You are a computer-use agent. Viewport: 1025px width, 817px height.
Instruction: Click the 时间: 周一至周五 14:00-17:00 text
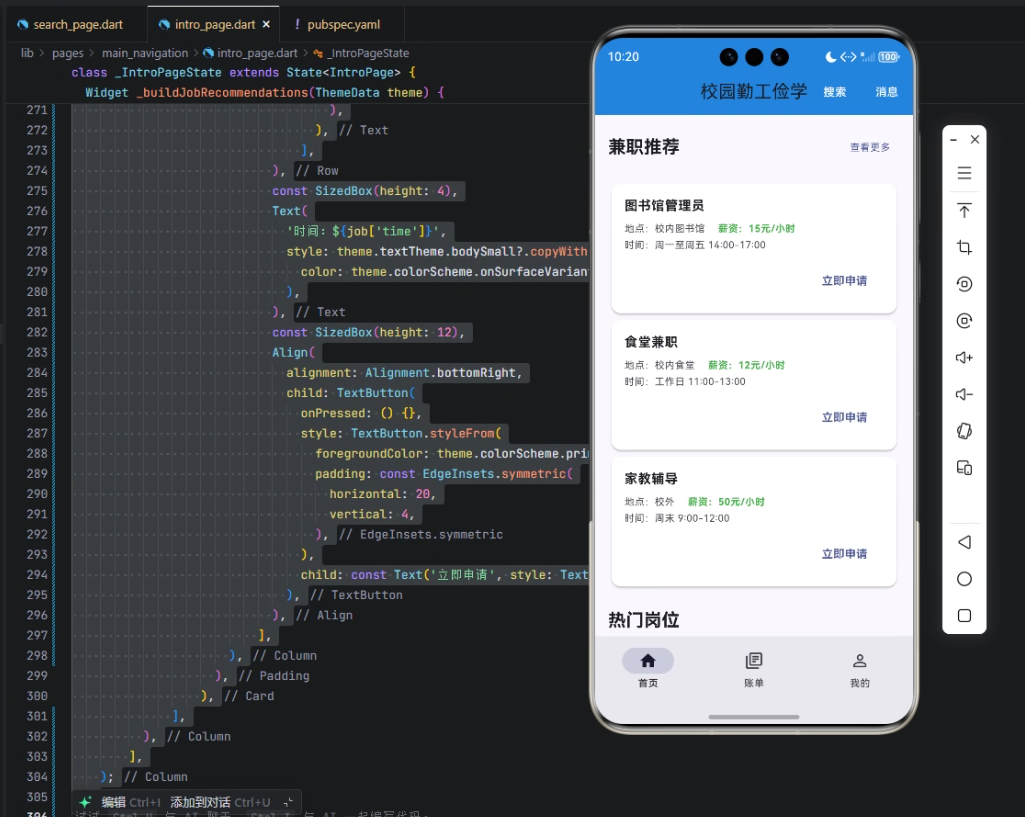coord(694,244)
